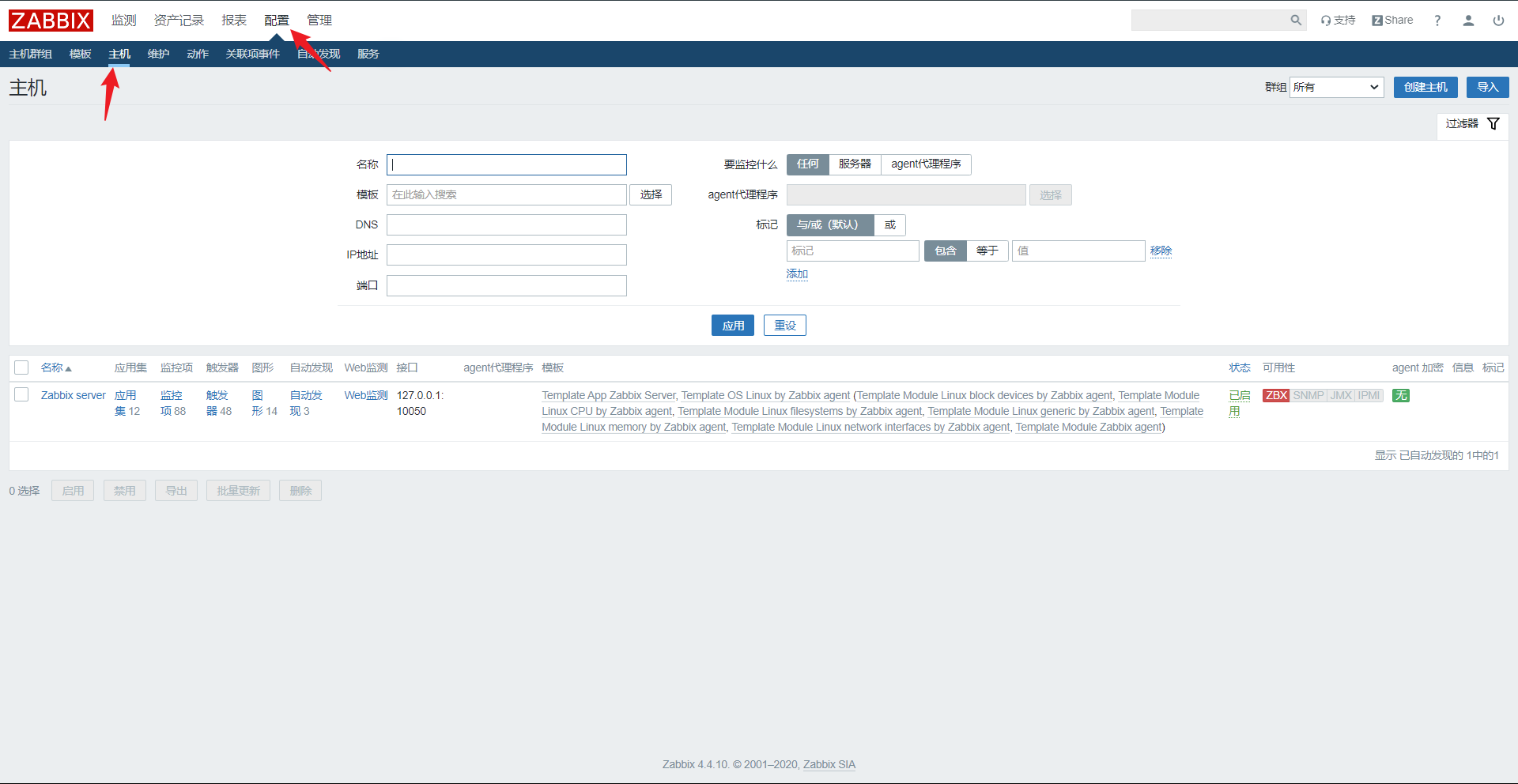Click 选择 next to 模板 field
This screenshot has width=1518, height=784.
pos(651,195)
